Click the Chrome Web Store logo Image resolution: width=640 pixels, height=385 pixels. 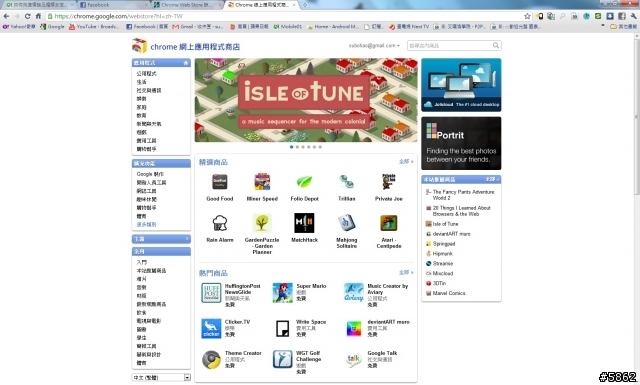[x=139, y=46]
